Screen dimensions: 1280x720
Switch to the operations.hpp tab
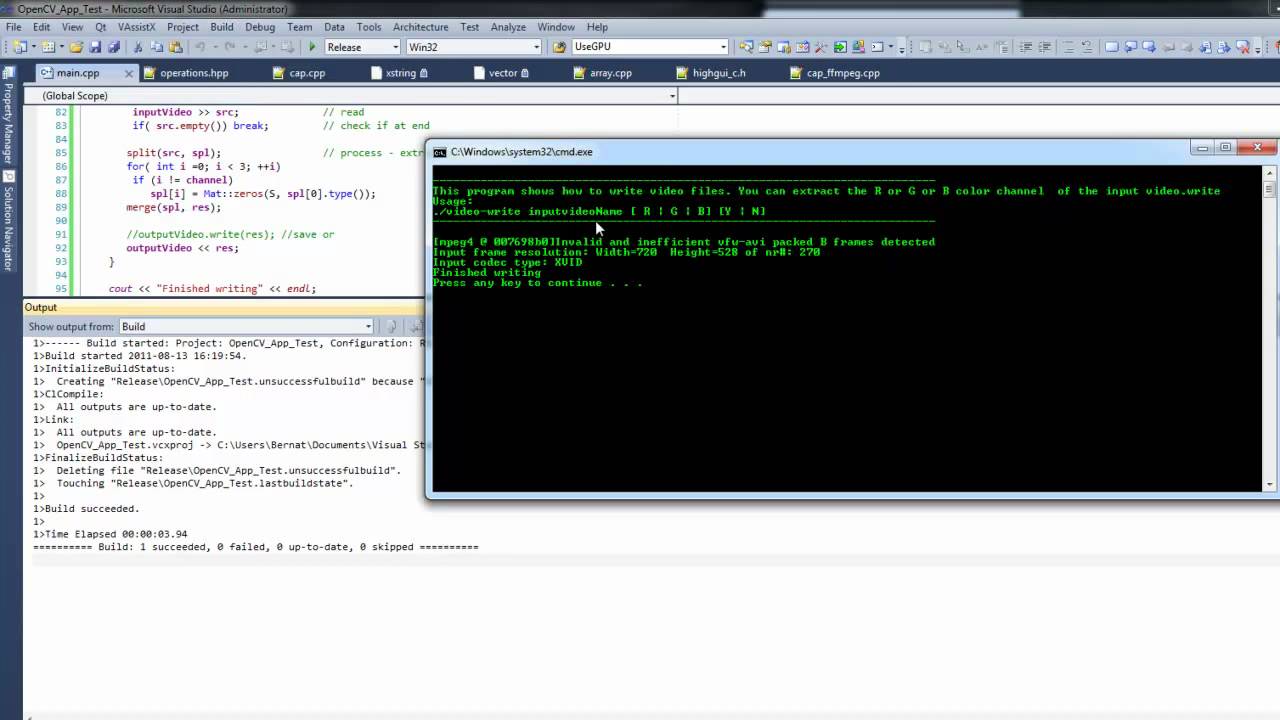coord(194,73)
